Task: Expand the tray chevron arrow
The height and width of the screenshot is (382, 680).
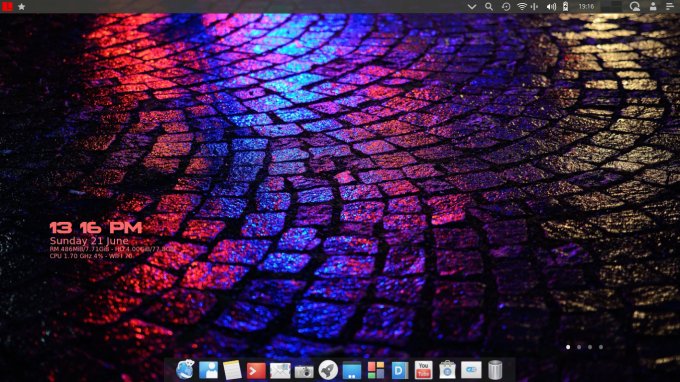Action: [x=472, y=7]
